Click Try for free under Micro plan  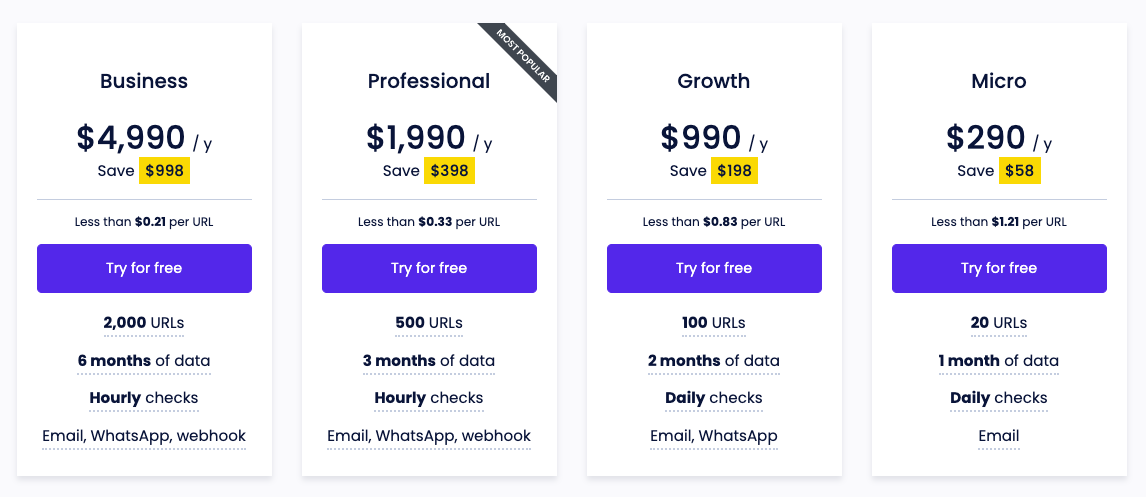(999, 268)
